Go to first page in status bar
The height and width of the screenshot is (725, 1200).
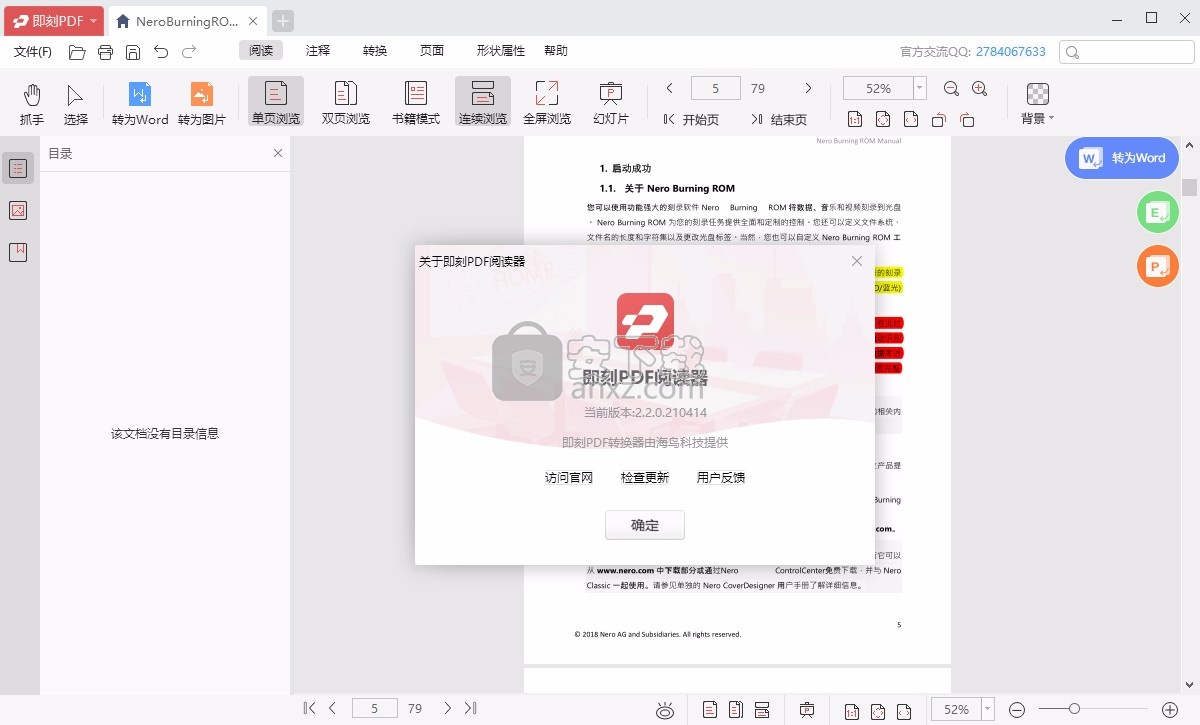pyautogui.click(x=310, y=709)
